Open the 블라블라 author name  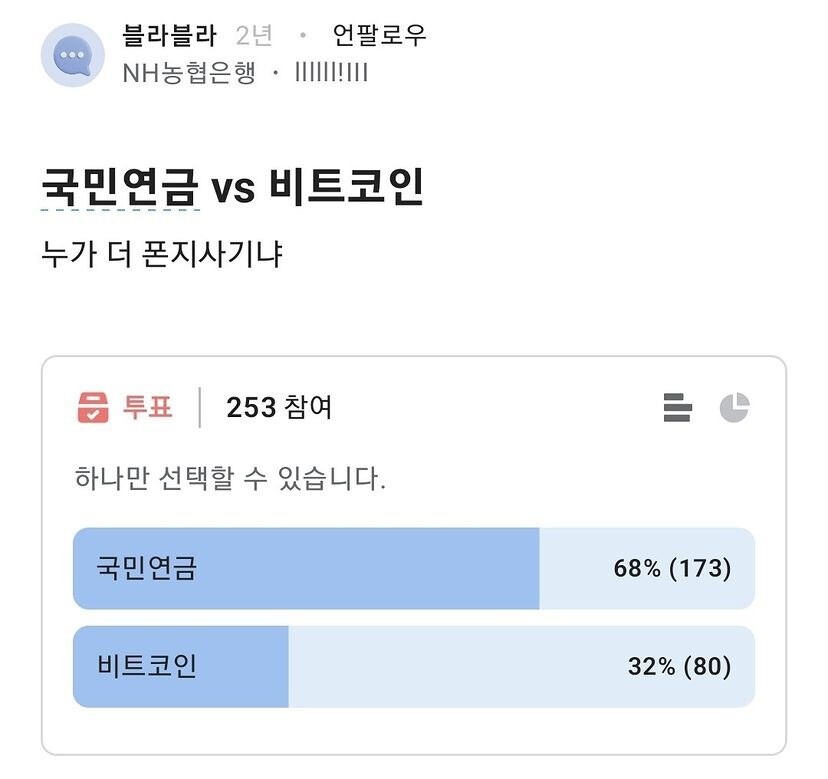[169, 36]
